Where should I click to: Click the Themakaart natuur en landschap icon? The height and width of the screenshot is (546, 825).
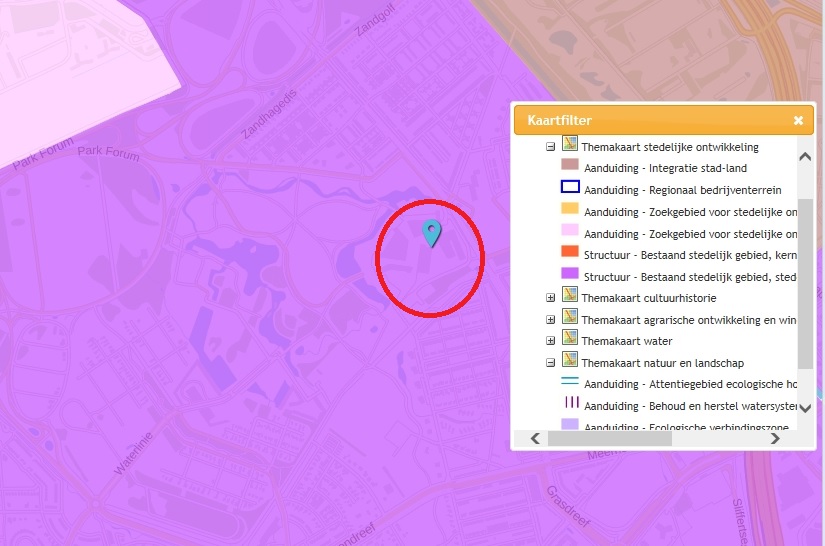pyautogui.click(x=570, y=362)
